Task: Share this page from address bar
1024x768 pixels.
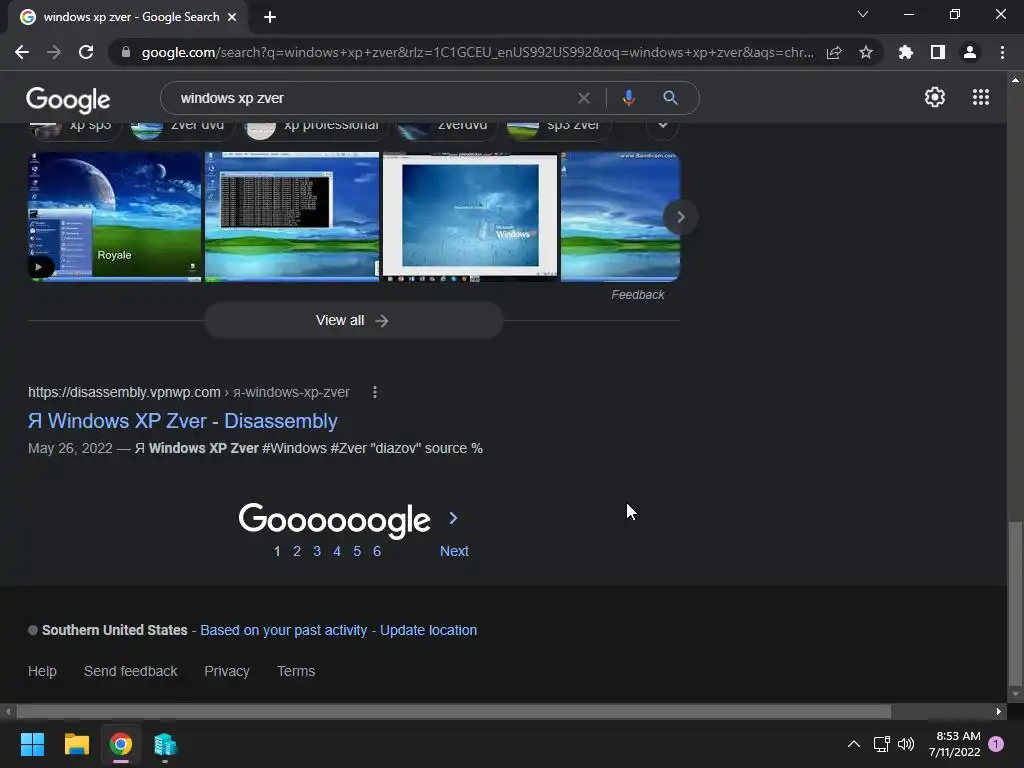Action: point(834,52)
